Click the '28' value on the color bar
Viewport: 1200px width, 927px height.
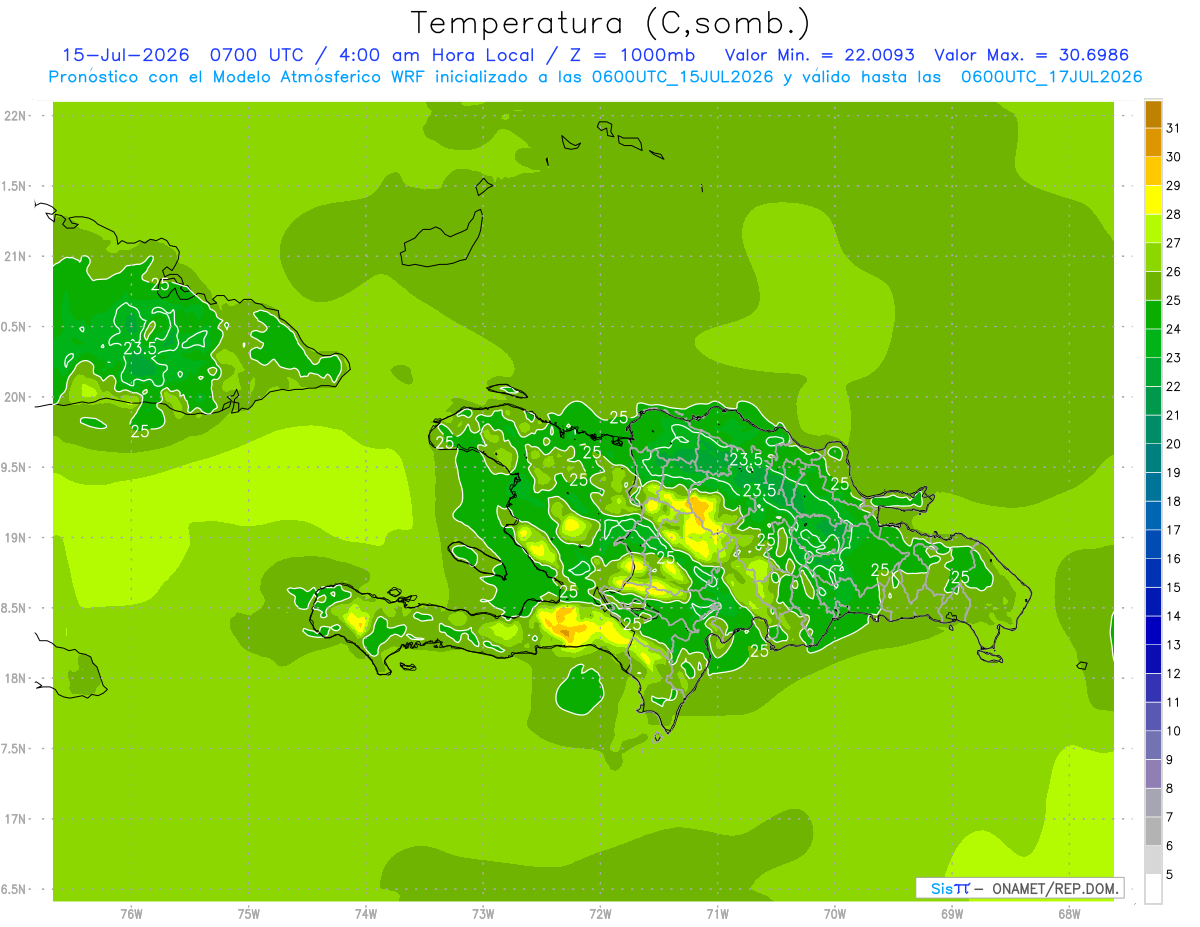(1174, 214)
